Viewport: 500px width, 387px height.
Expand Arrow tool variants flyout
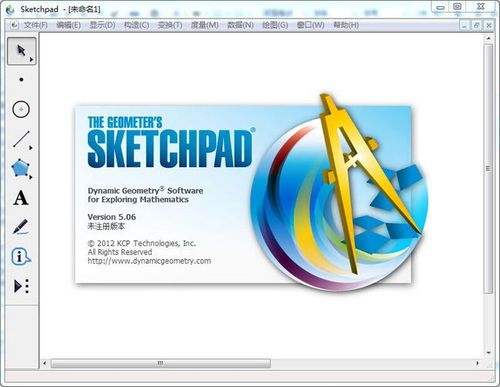(32, 60)
